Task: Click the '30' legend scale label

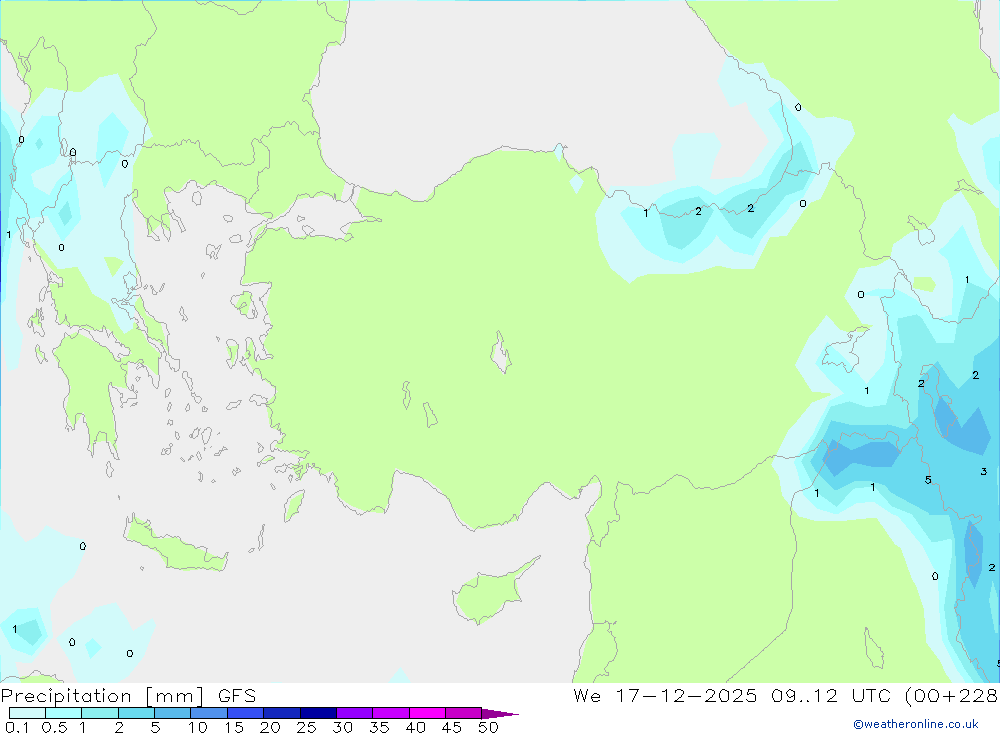Action: click(x=343, y=727)
